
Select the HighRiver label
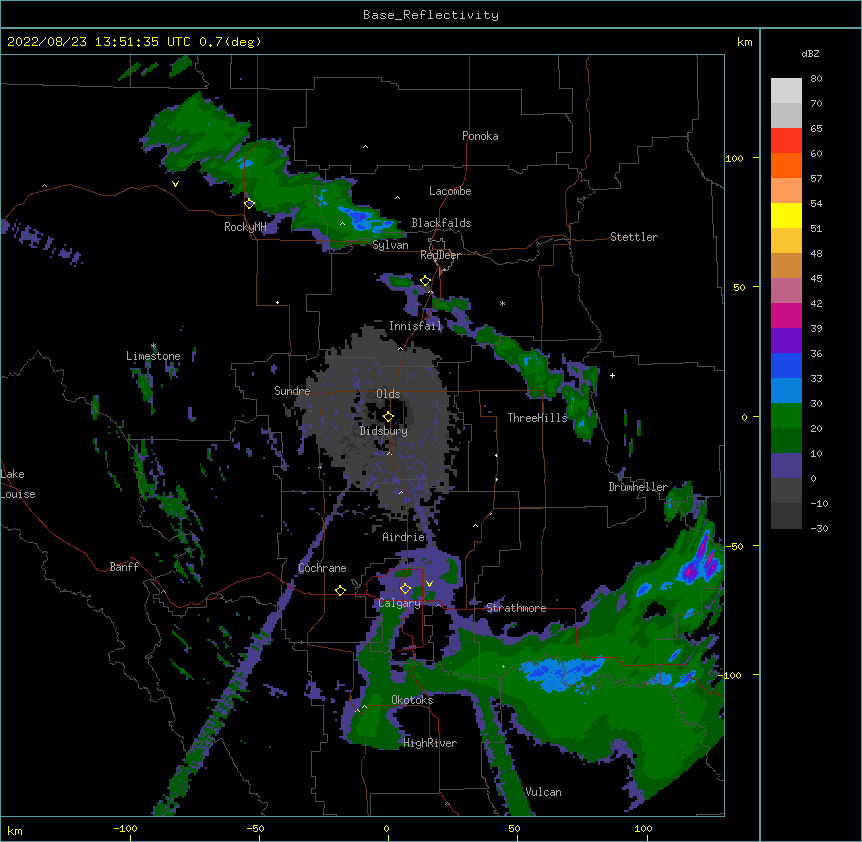430,743
